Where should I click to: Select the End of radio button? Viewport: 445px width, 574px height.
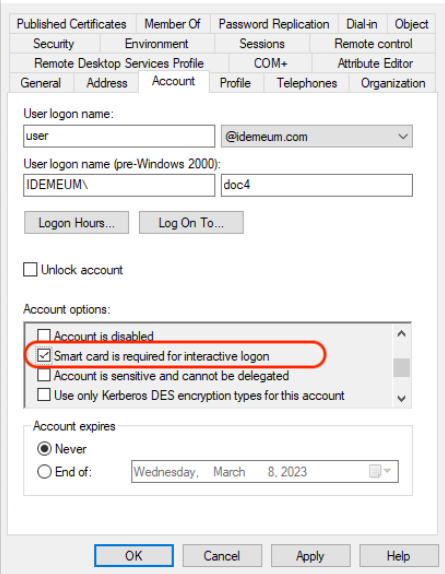pos(44,472)
